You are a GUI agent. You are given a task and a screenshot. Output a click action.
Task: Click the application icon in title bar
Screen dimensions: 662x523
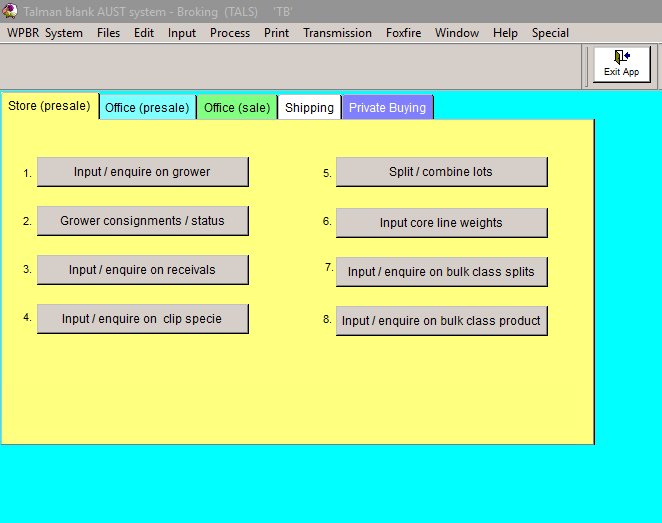[10, 11]
